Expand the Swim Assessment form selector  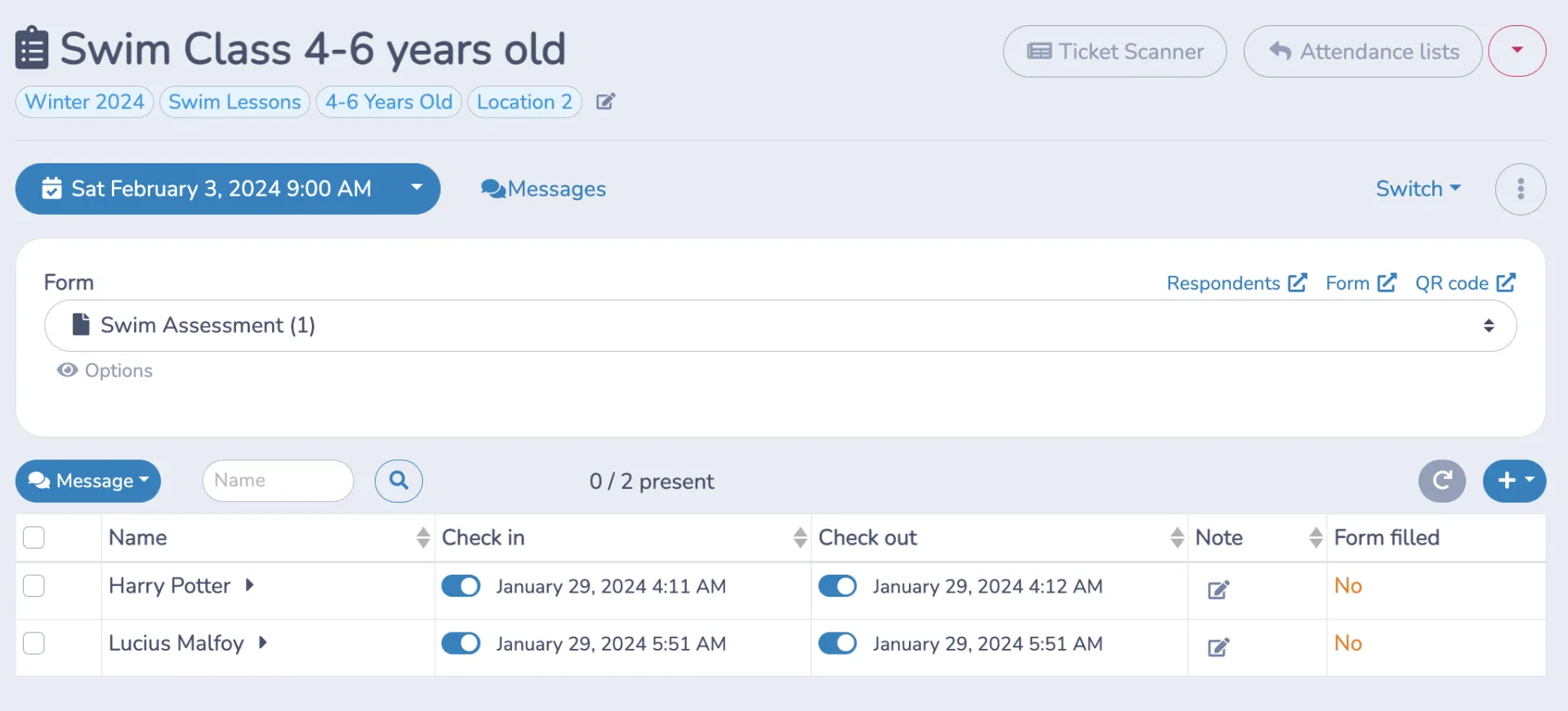tap(781, 326)
